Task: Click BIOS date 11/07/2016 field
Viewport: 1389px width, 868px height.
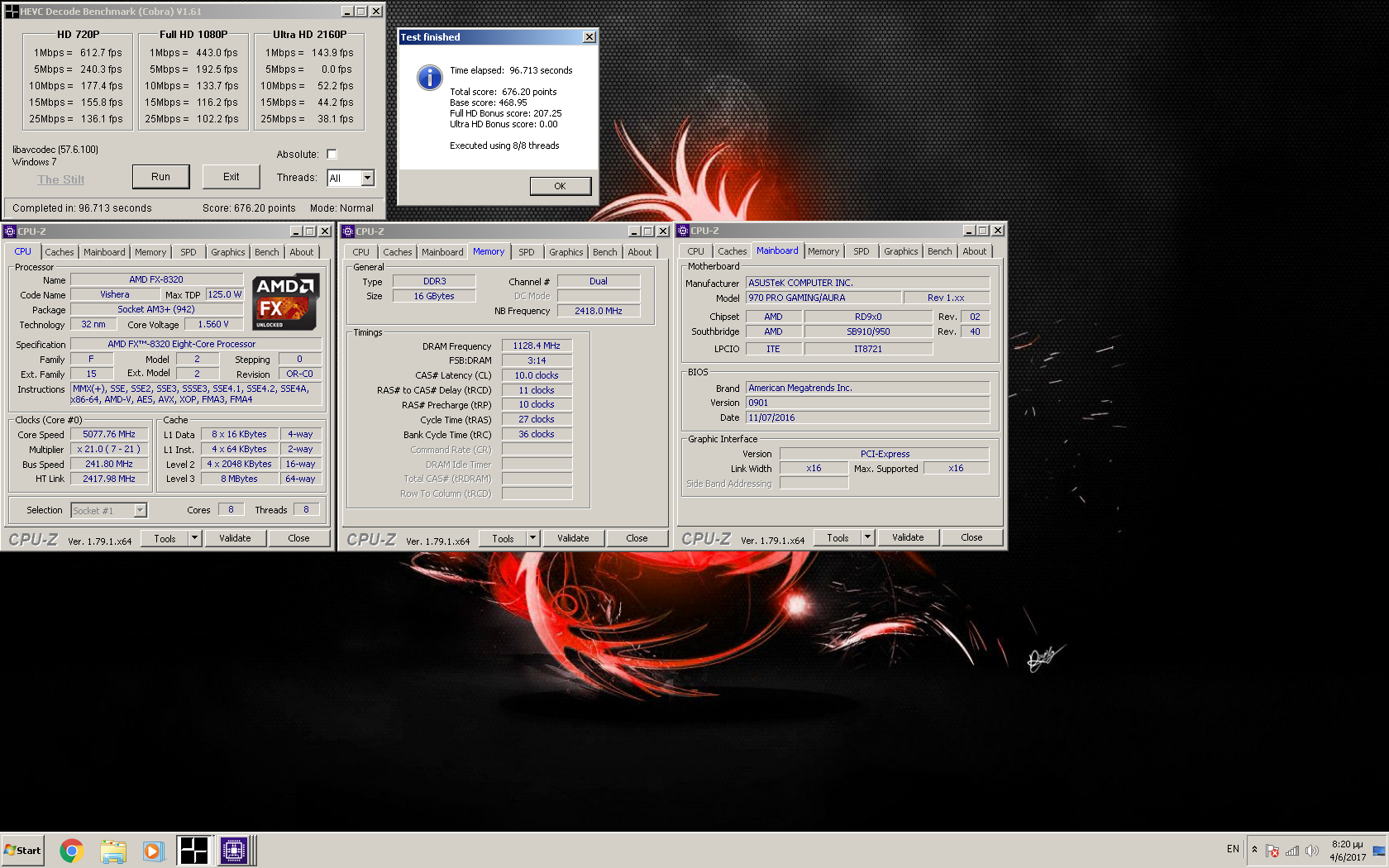Action: [x=867, y=417]
